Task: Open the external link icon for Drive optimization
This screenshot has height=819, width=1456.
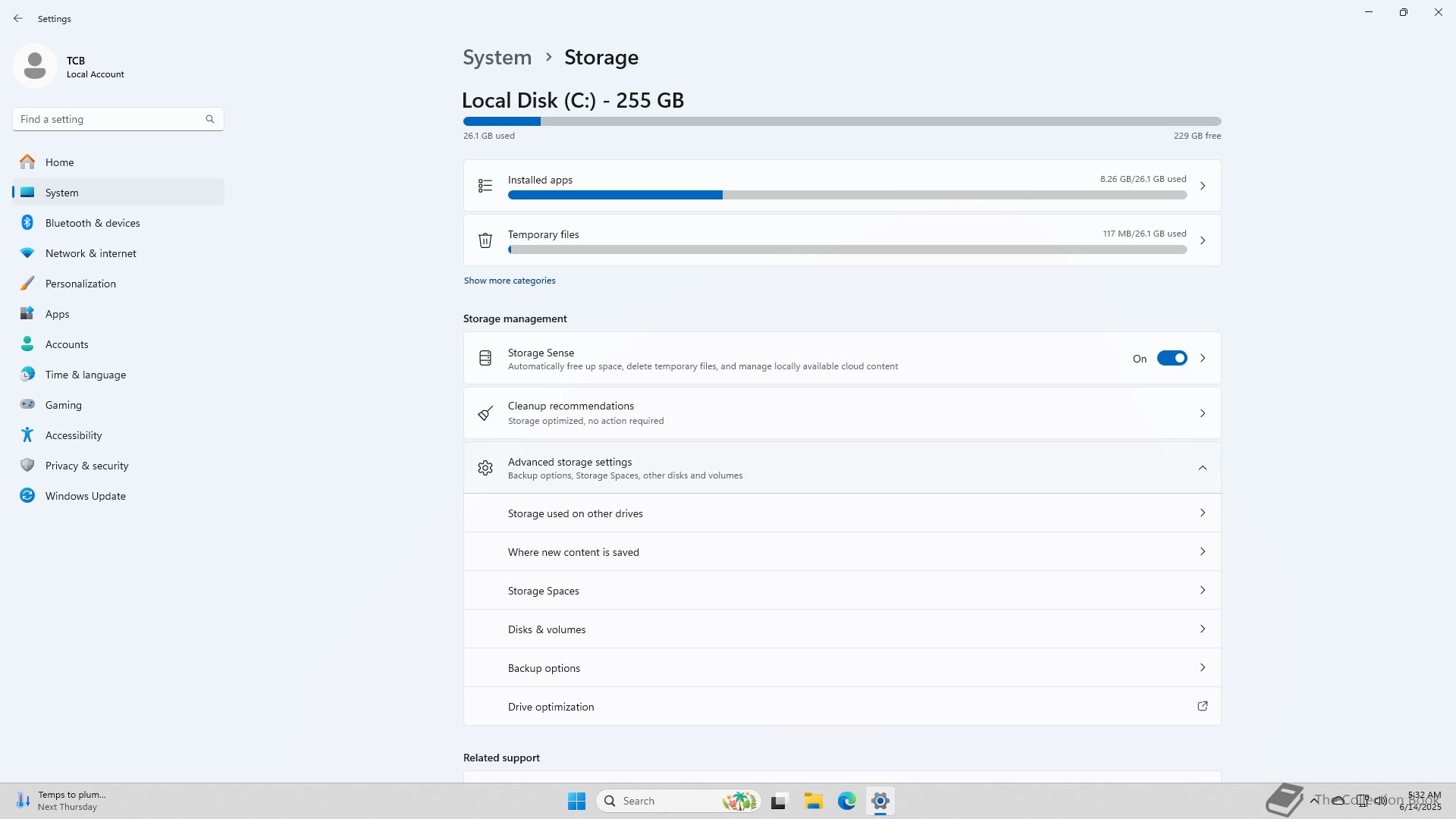Action: coord(1202,706)
